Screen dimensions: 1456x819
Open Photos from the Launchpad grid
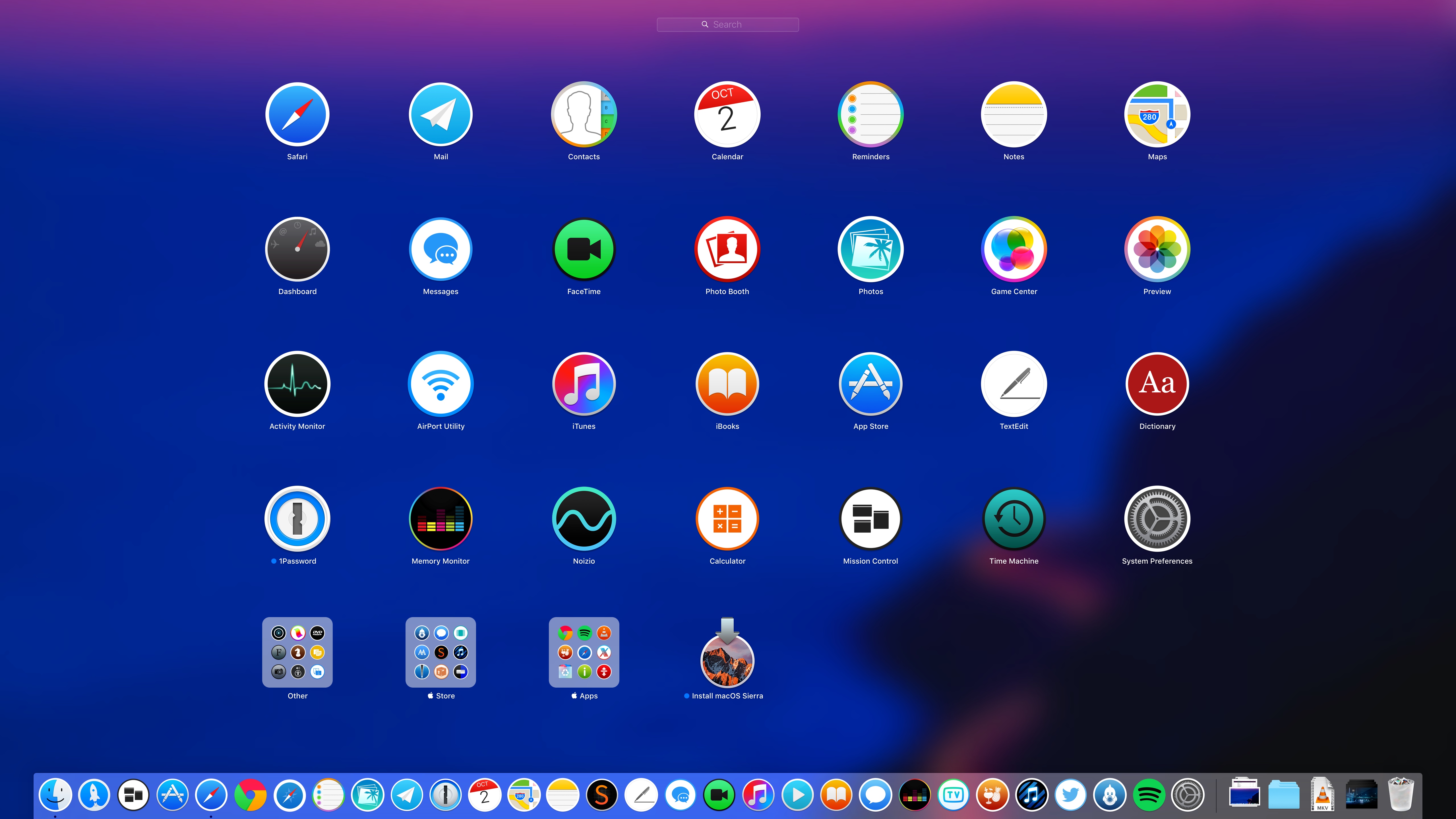pyautogui.click(x=870, y=249)
